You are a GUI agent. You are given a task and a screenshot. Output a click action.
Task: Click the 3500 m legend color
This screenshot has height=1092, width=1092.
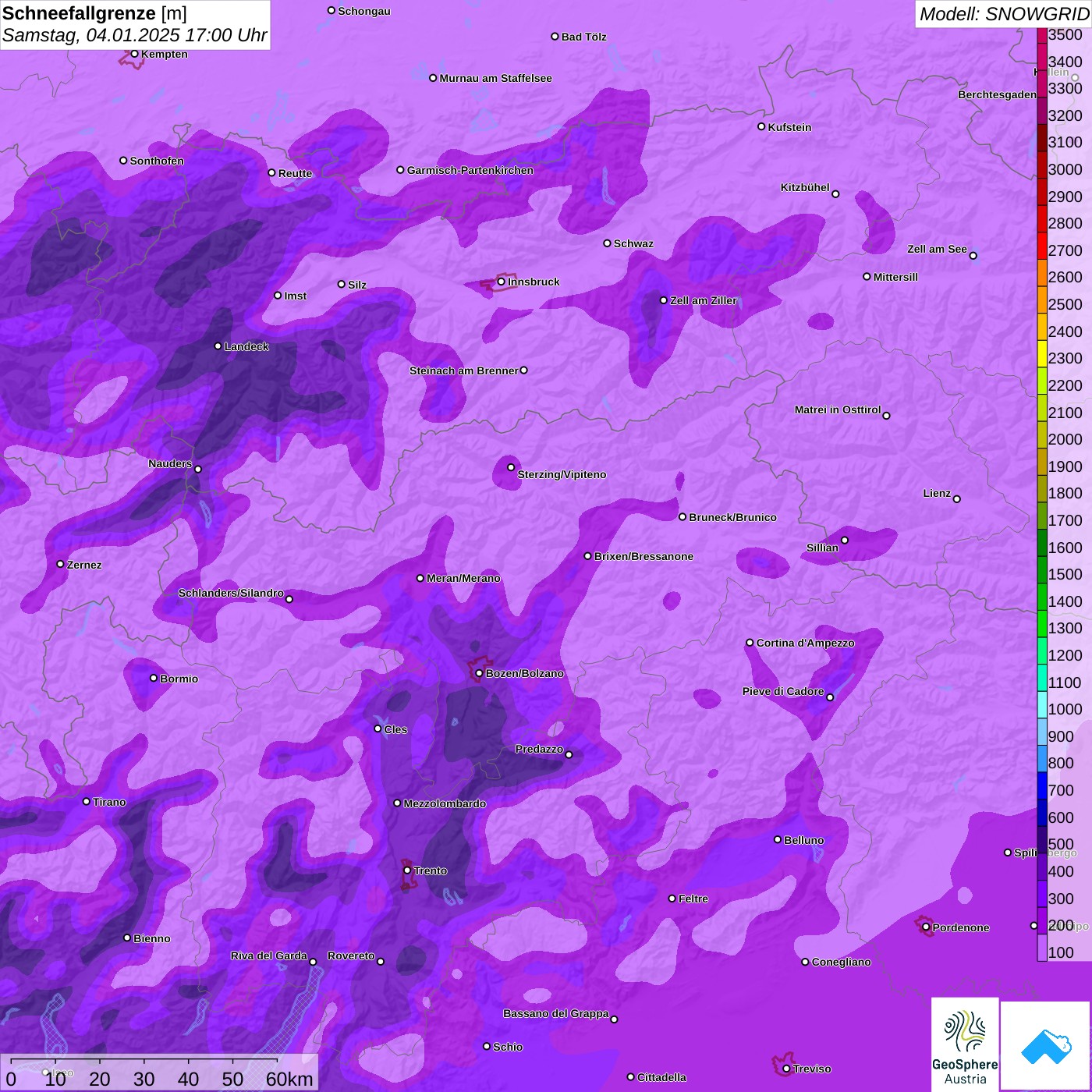(x=1042, y=34)
